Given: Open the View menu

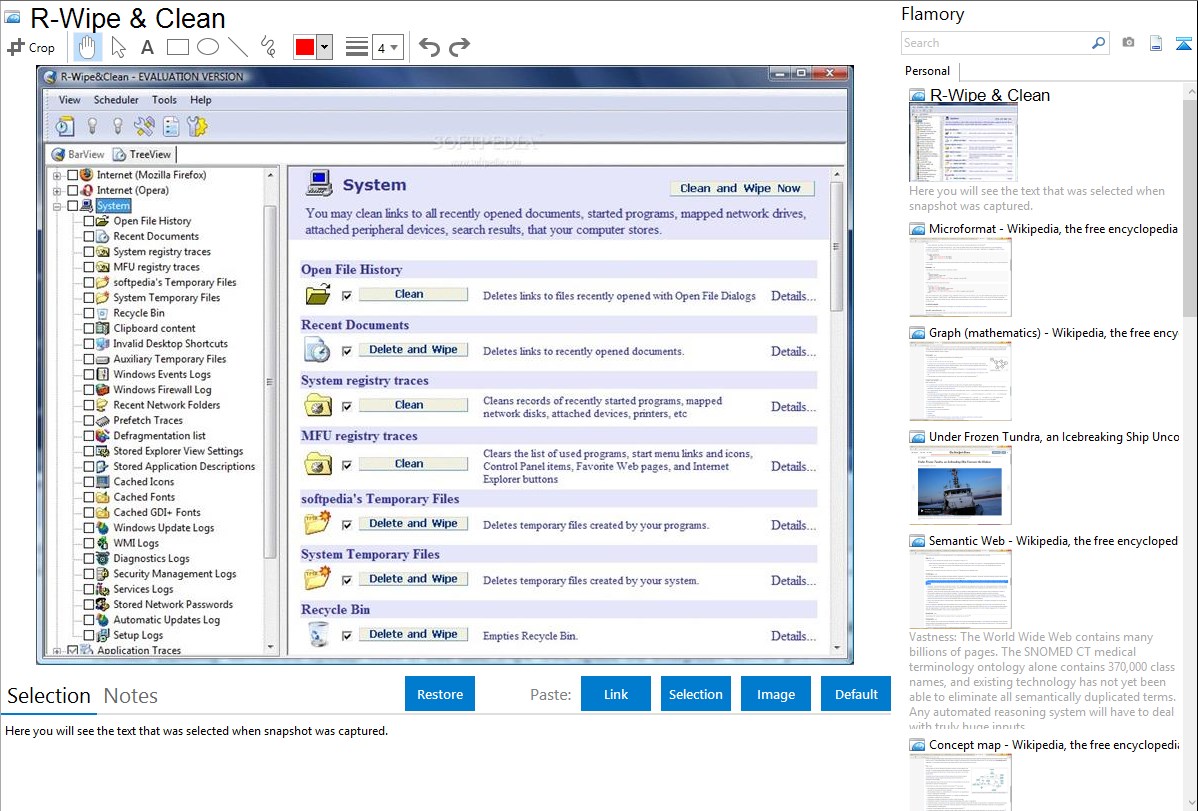Looking at the screenshot, I should click(x=70, y=99).
